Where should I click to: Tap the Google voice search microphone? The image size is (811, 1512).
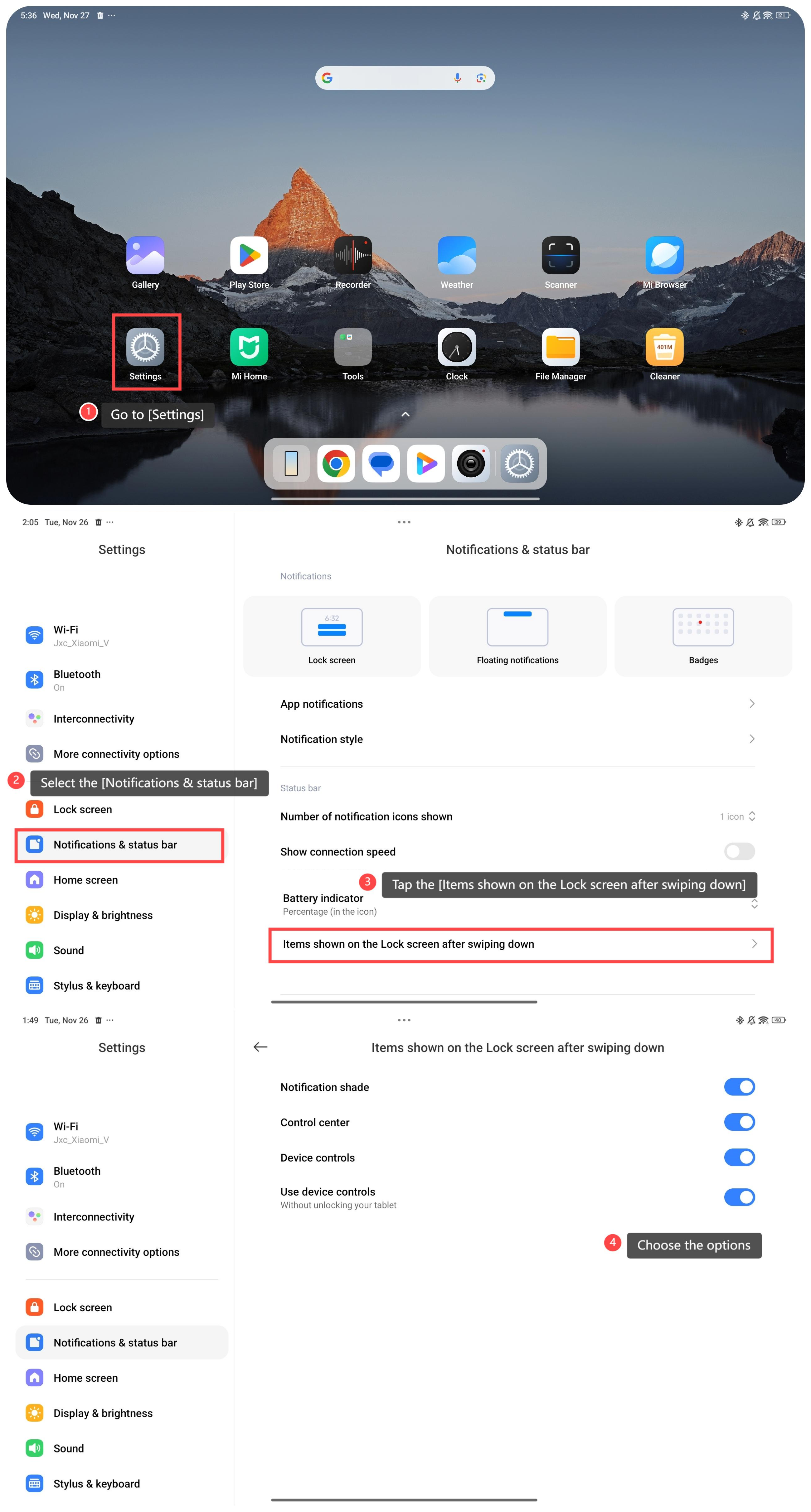458,78
